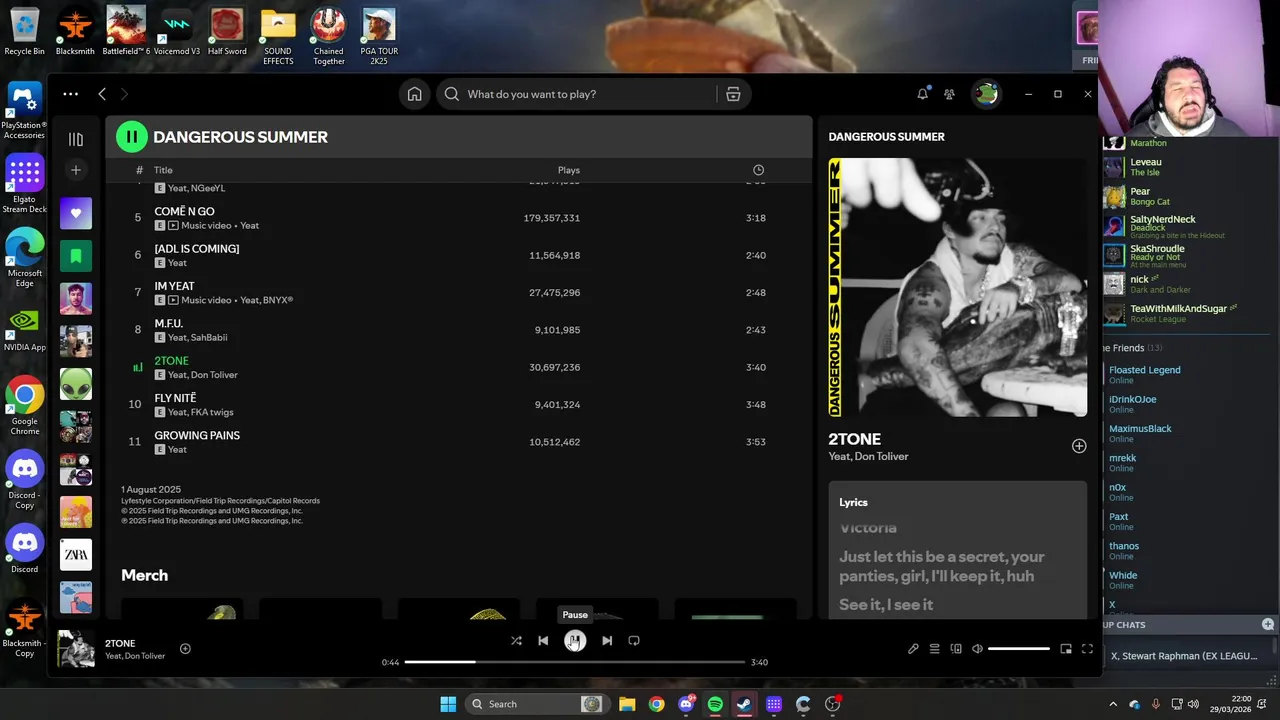The image size is (1280, 720).
Task: Open the notifications bell icon
Action: click(922, 94)
